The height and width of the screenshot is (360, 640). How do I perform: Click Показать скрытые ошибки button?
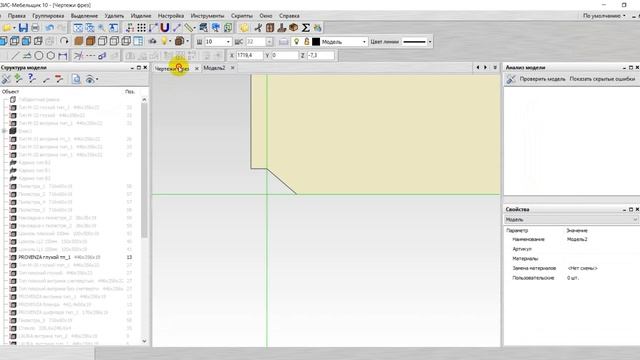602,79
